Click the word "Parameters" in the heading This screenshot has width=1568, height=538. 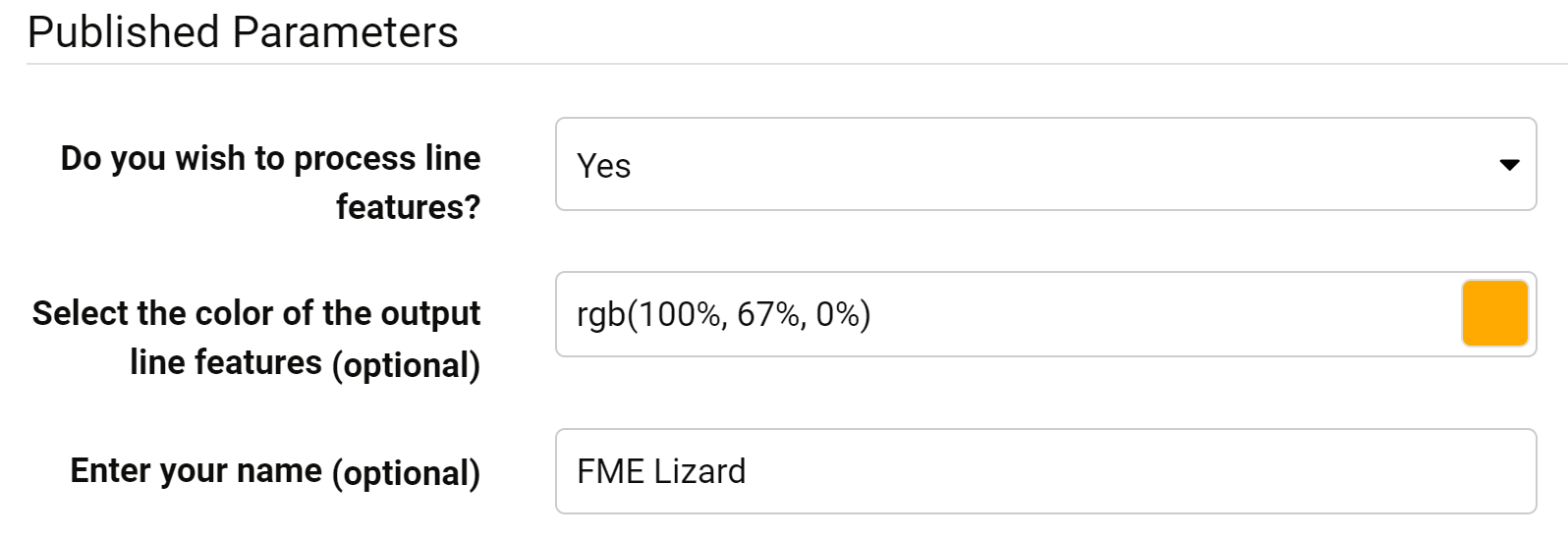[x=345, y=32]
